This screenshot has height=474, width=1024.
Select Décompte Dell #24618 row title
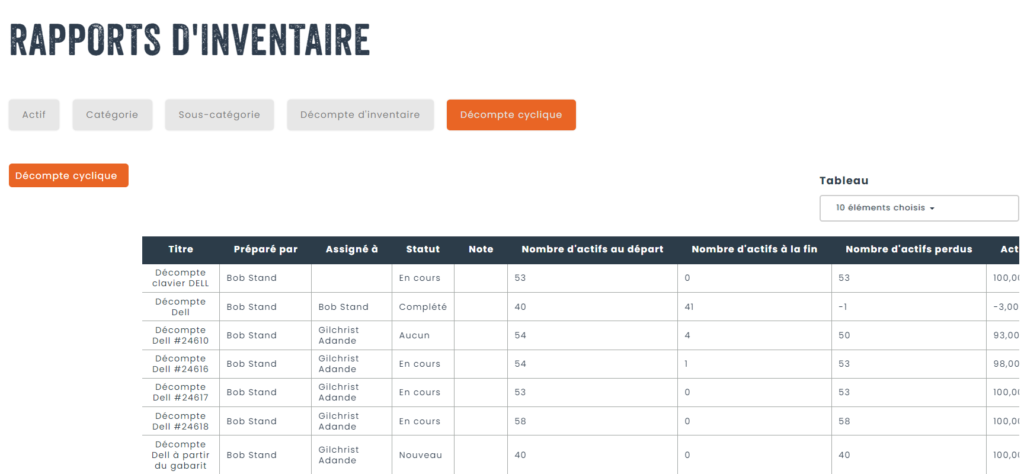point(181,421)
